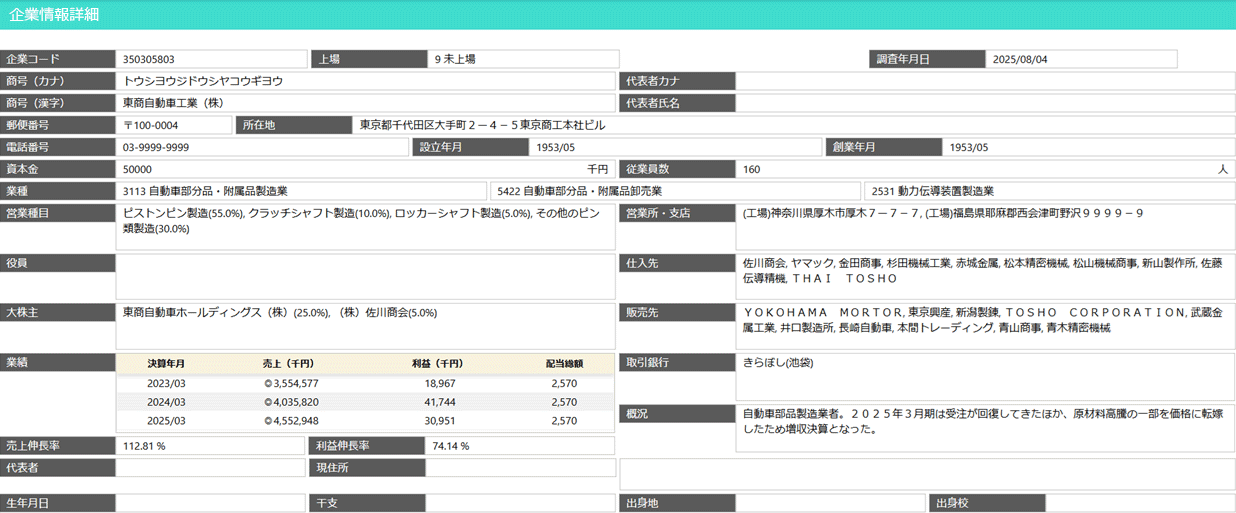
Task: Click the empty 代表者カナ field
Action: pos(985,81)
